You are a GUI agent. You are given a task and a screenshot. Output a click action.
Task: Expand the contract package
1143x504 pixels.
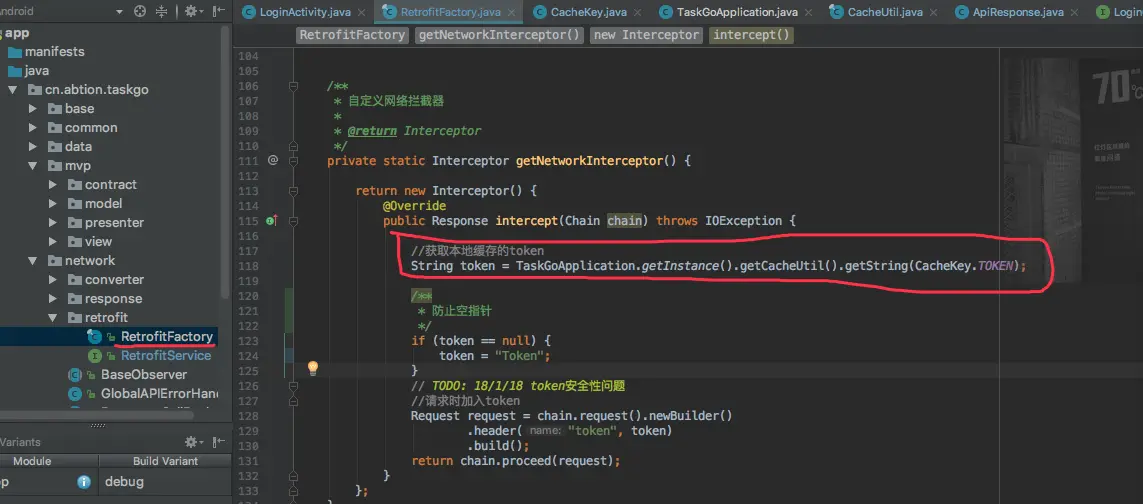click(52, 185)
